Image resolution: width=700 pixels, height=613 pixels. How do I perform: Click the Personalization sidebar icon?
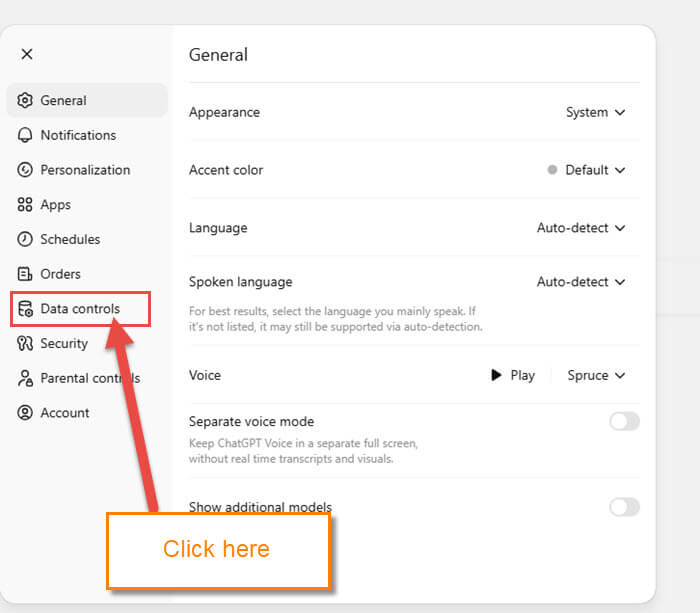(x=25, y=170)
